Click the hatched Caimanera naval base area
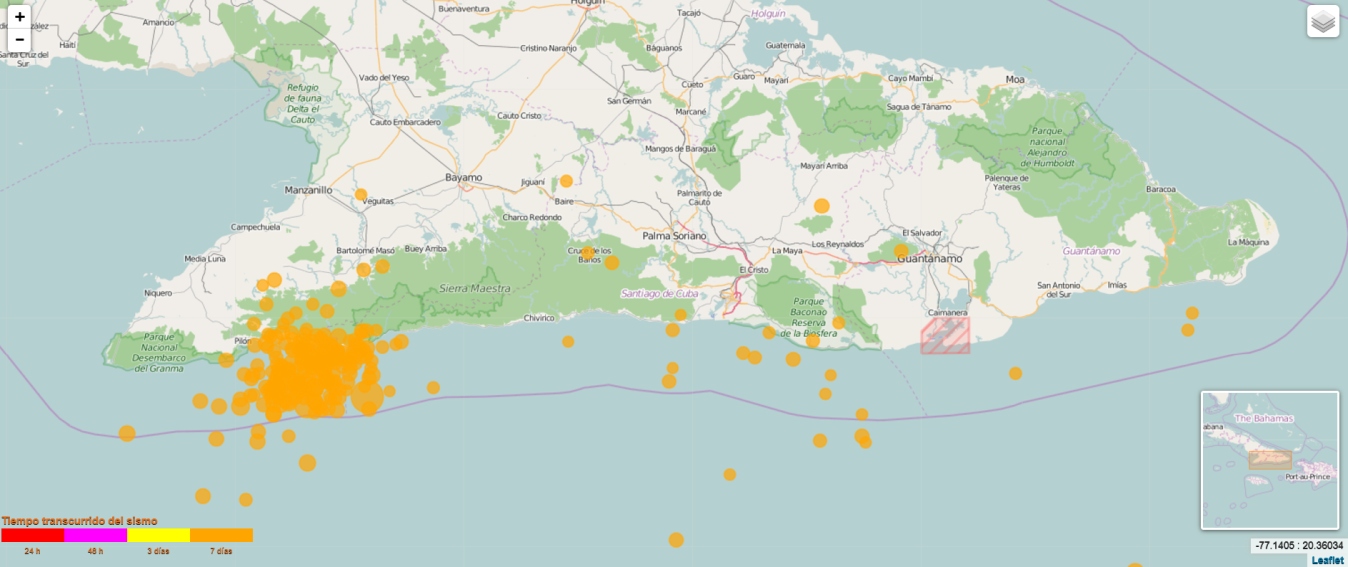 [x=945, y=335]
